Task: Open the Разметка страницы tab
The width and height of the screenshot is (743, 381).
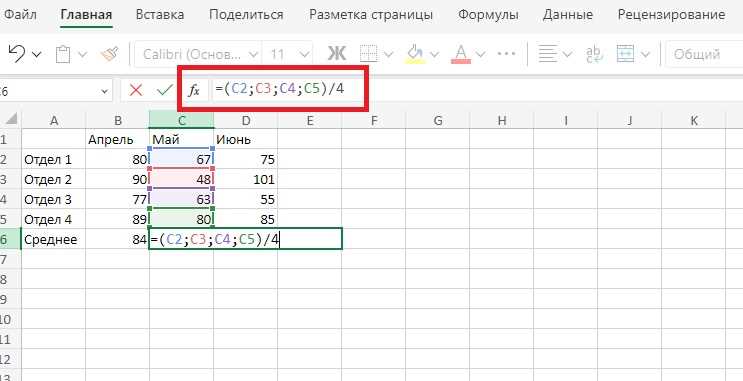Action: [x=371, y=15]
